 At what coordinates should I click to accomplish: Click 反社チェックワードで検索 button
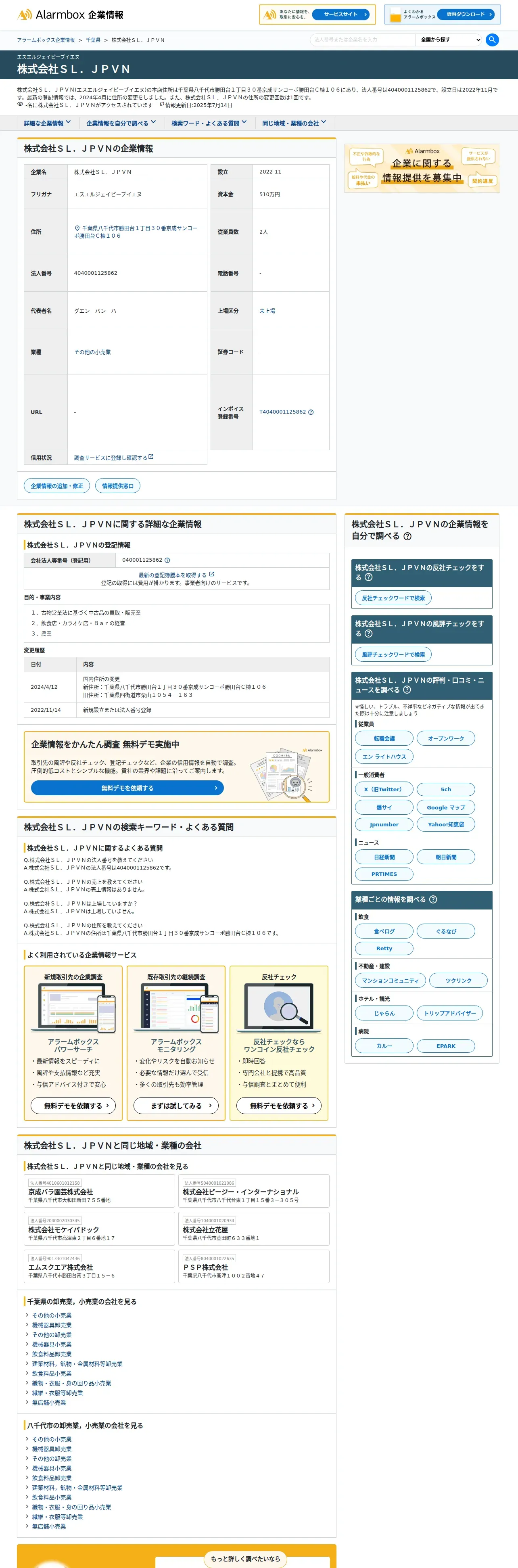tap(393, 598)
